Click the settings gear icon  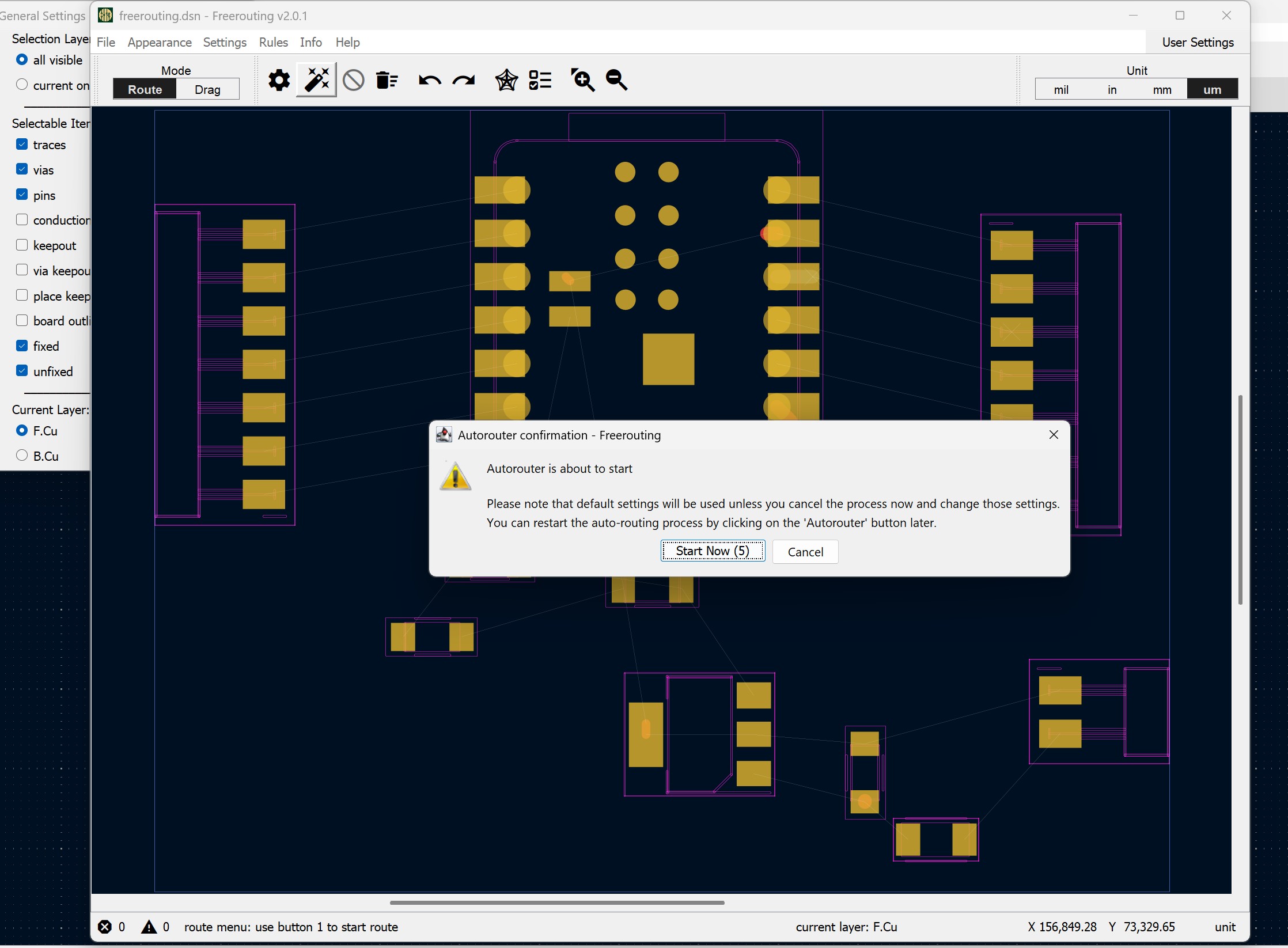[279, 80]
